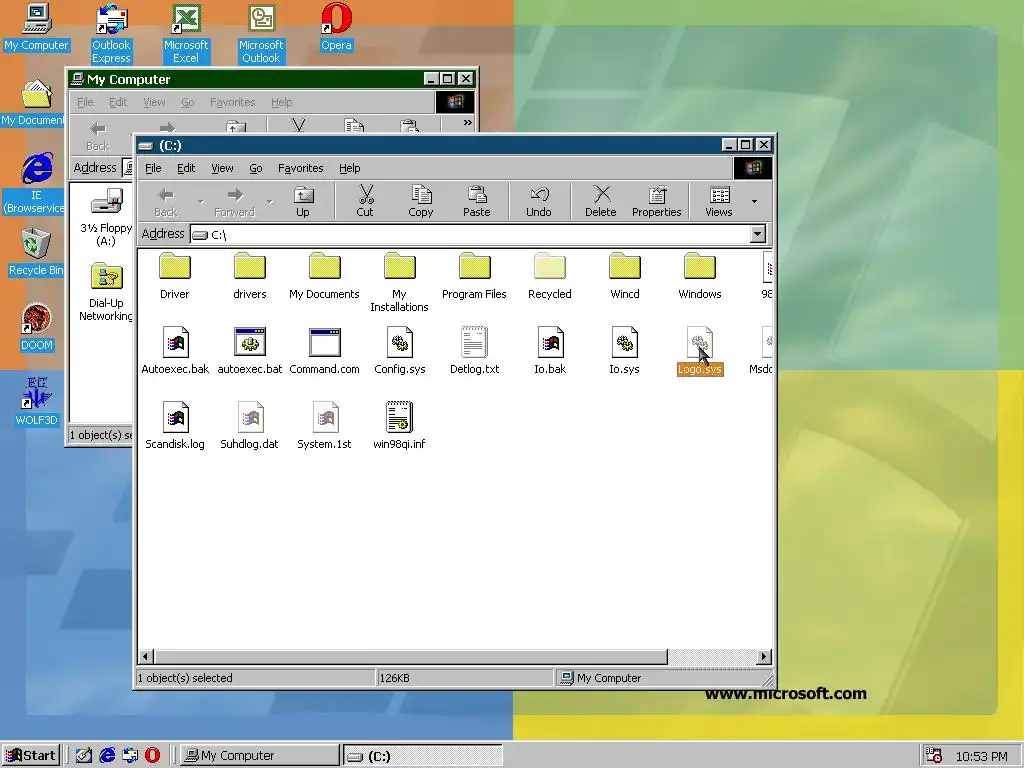
Task: Click the Cut scissors toolbar button
Action: [x=365, y=201]
